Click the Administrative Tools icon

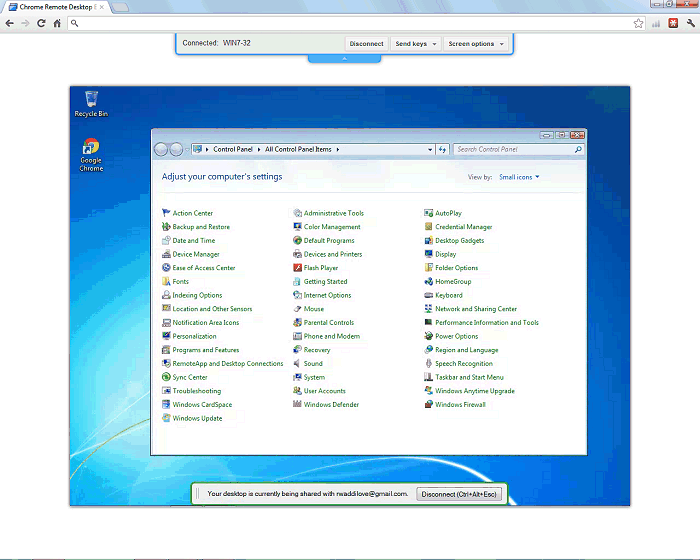[297, 213]
